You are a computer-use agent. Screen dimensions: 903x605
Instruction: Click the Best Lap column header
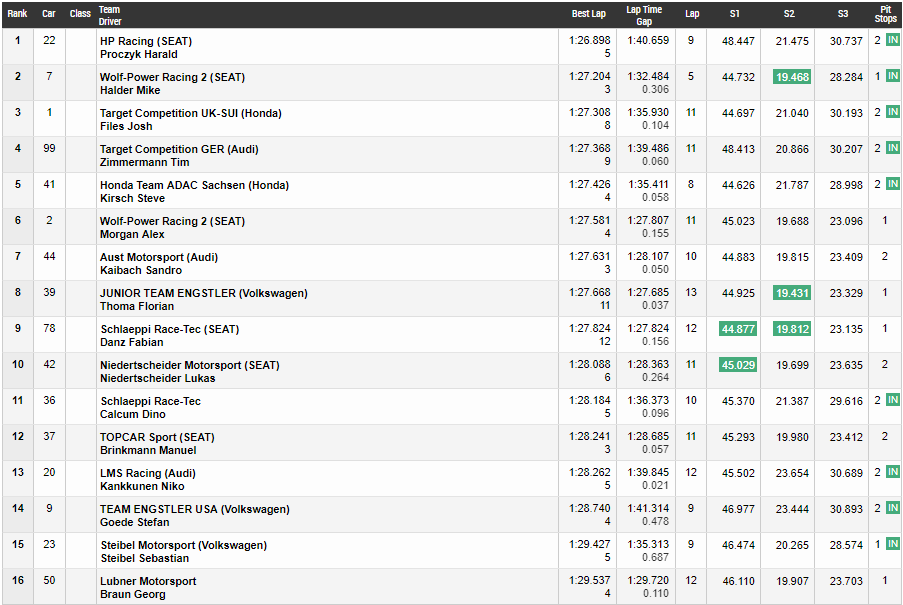coord(589,14)
